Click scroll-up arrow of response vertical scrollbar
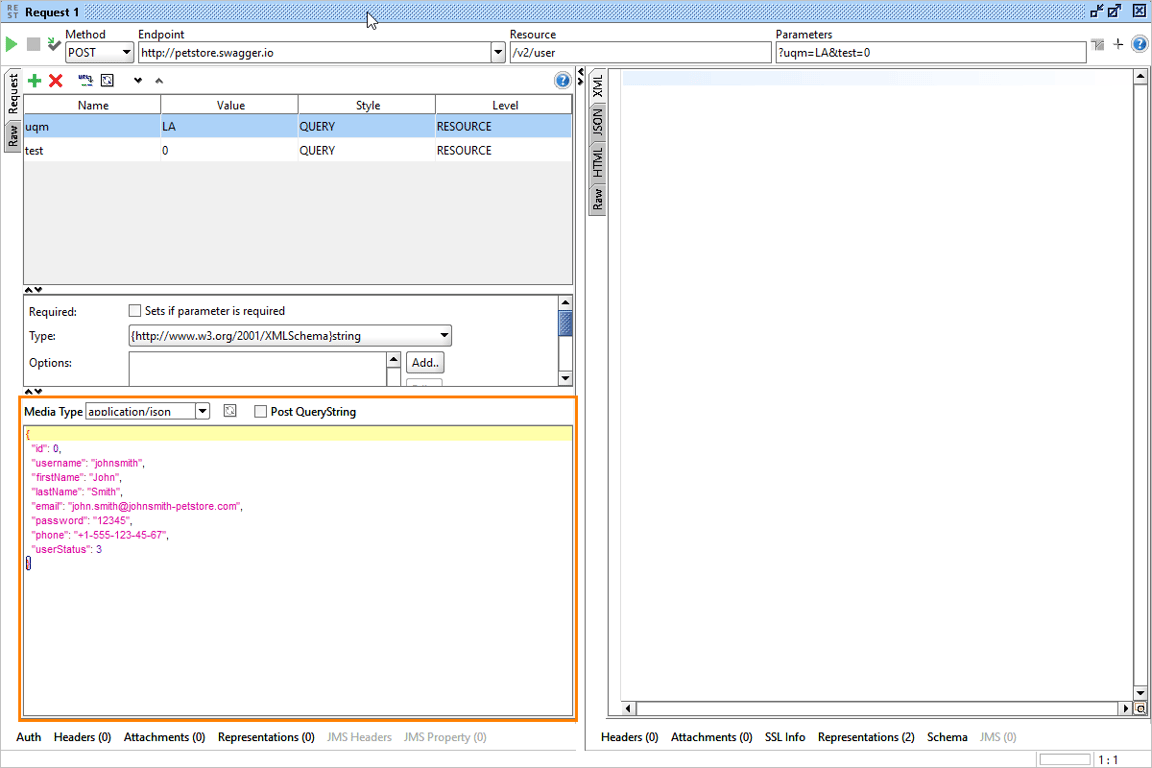This screenshot has height=768, width=1152. (1140, 76)
